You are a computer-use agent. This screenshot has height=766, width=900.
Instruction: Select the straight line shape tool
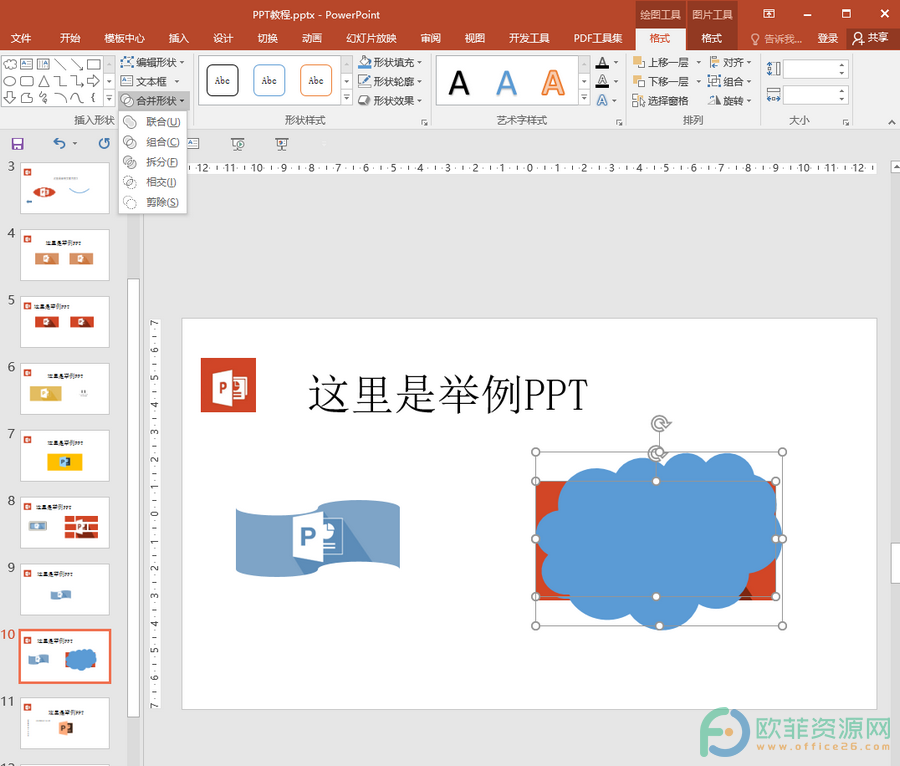pyautogui.click(x=60, y=64)
